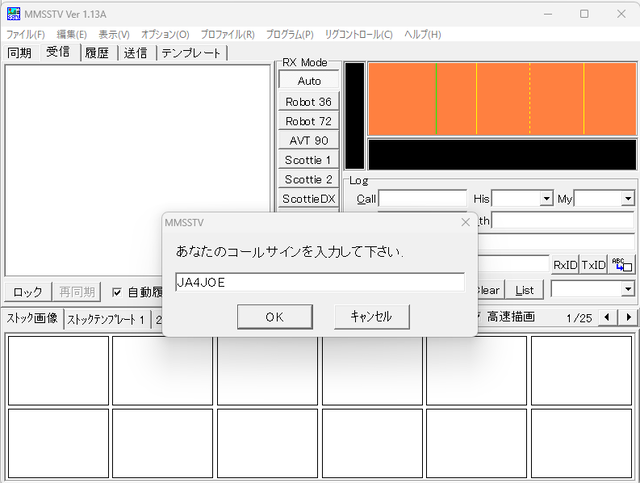640x483 pixels.
Task: Select ScottieDX RX mode
Action: (x=309, y=199)
